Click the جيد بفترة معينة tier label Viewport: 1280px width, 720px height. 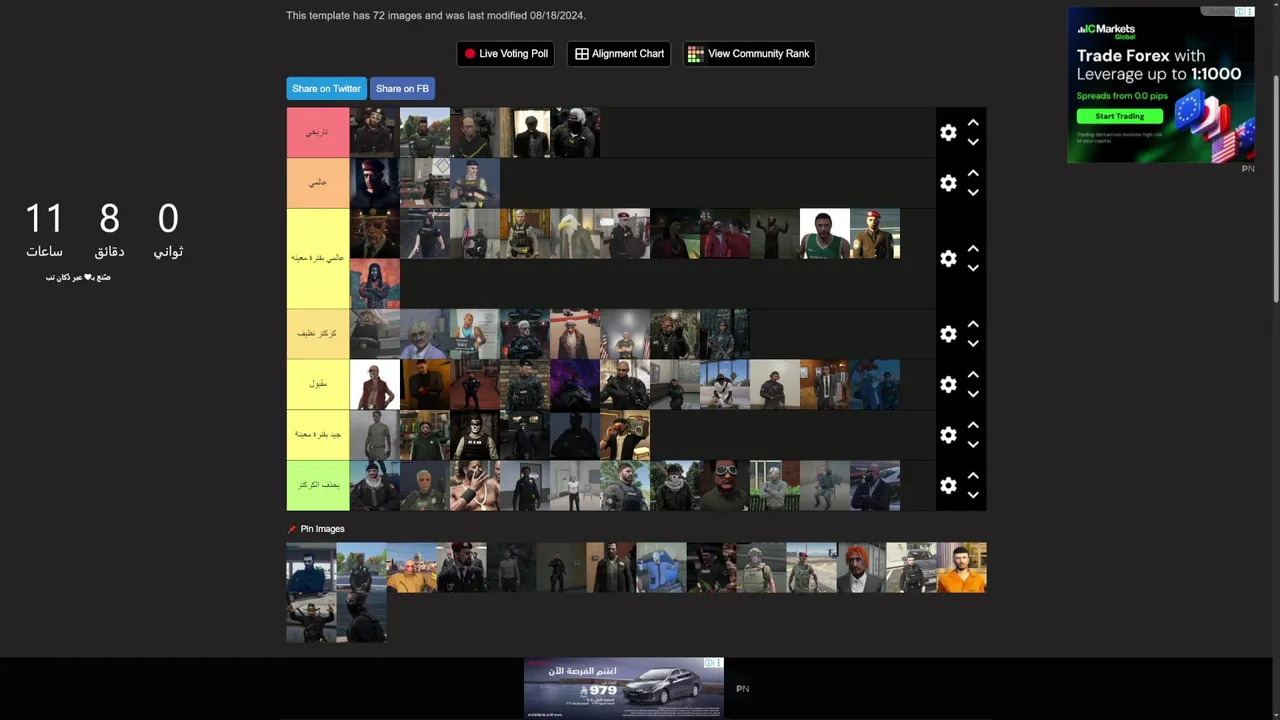click(x=318, y=435)
